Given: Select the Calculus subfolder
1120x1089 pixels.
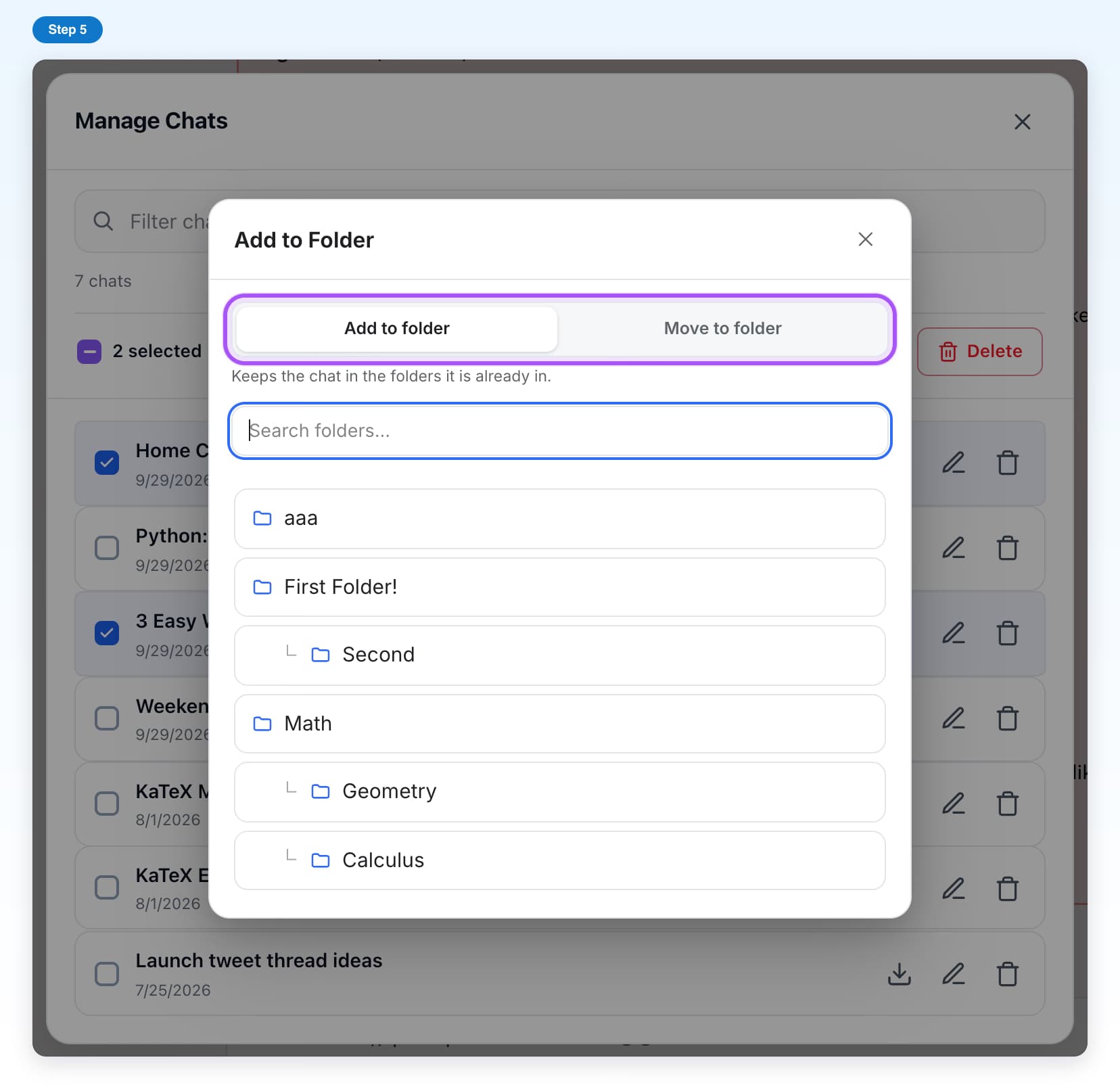Looking at the screenshot, I should tap(560, 860).
